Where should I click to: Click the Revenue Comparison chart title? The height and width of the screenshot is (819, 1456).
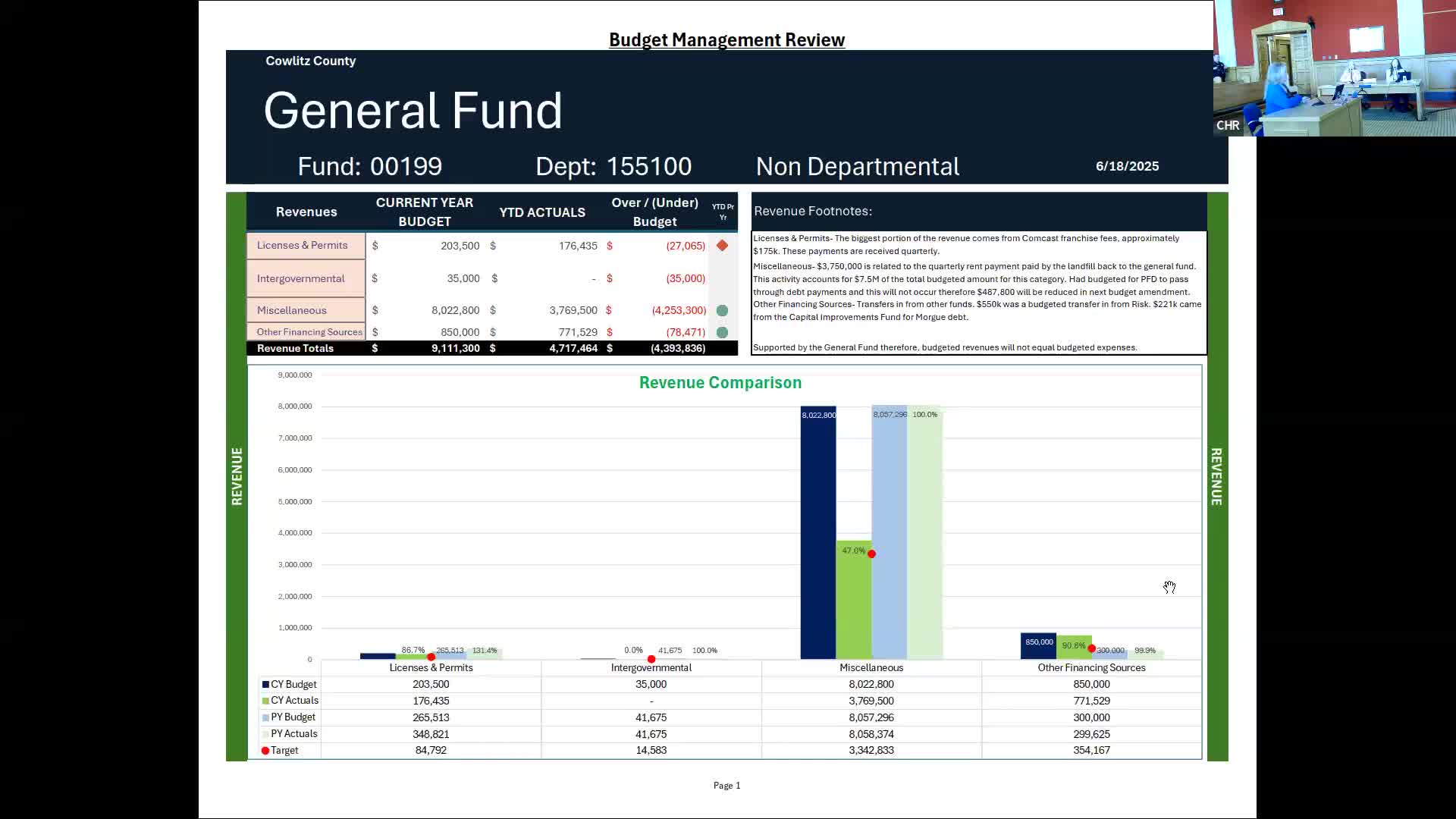(x=720, y=383)
